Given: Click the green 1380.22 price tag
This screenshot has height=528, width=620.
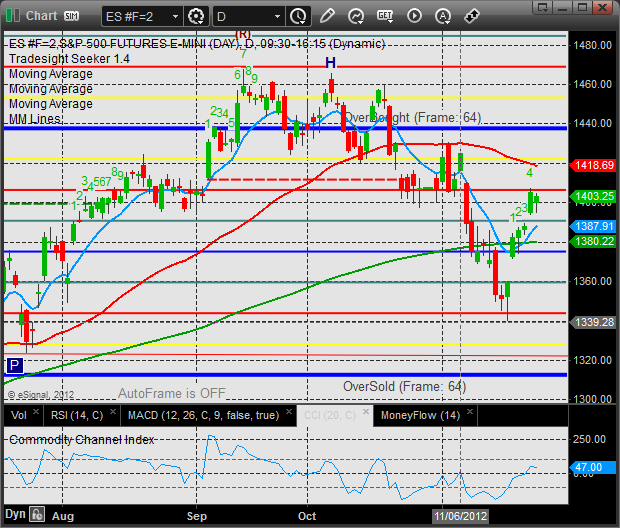Looking at the screenshot, I should click(592, 241).
